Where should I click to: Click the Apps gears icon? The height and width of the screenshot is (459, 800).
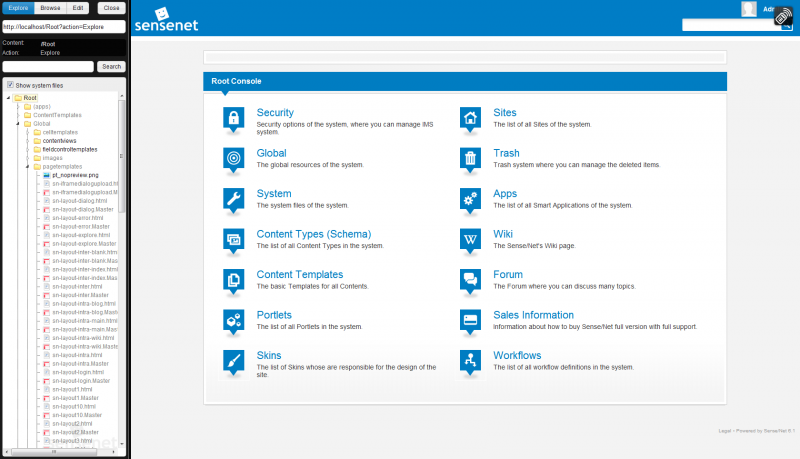tap(470, 200)
